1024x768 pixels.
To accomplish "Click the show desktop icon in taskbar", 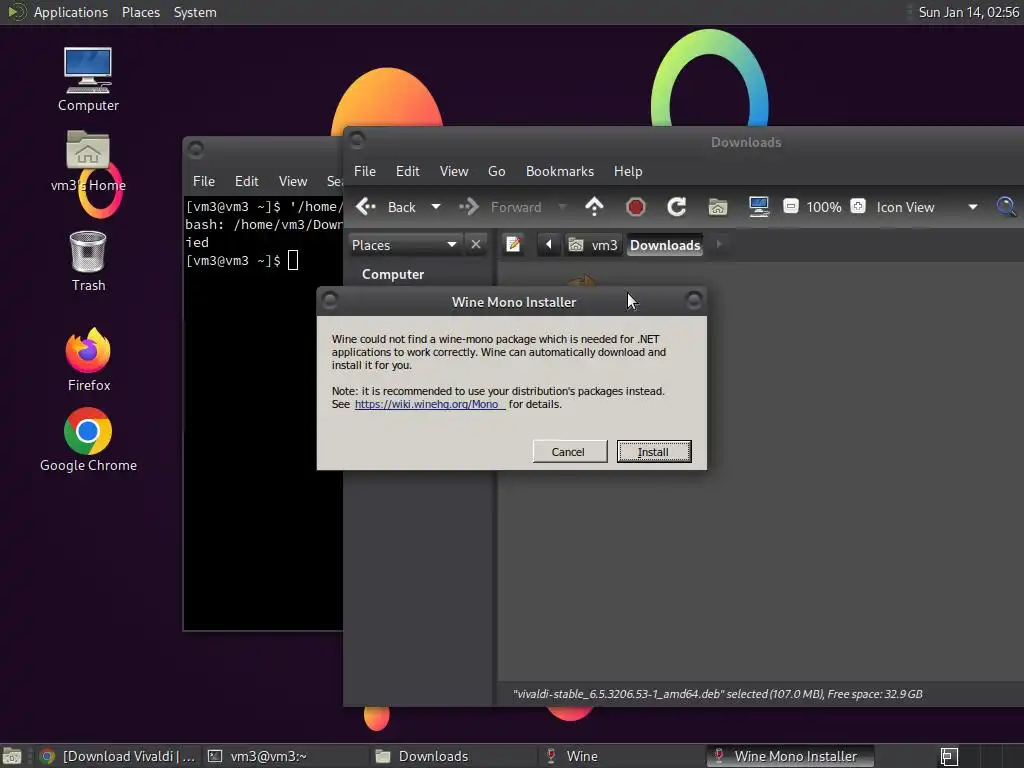I will point(12,756).
